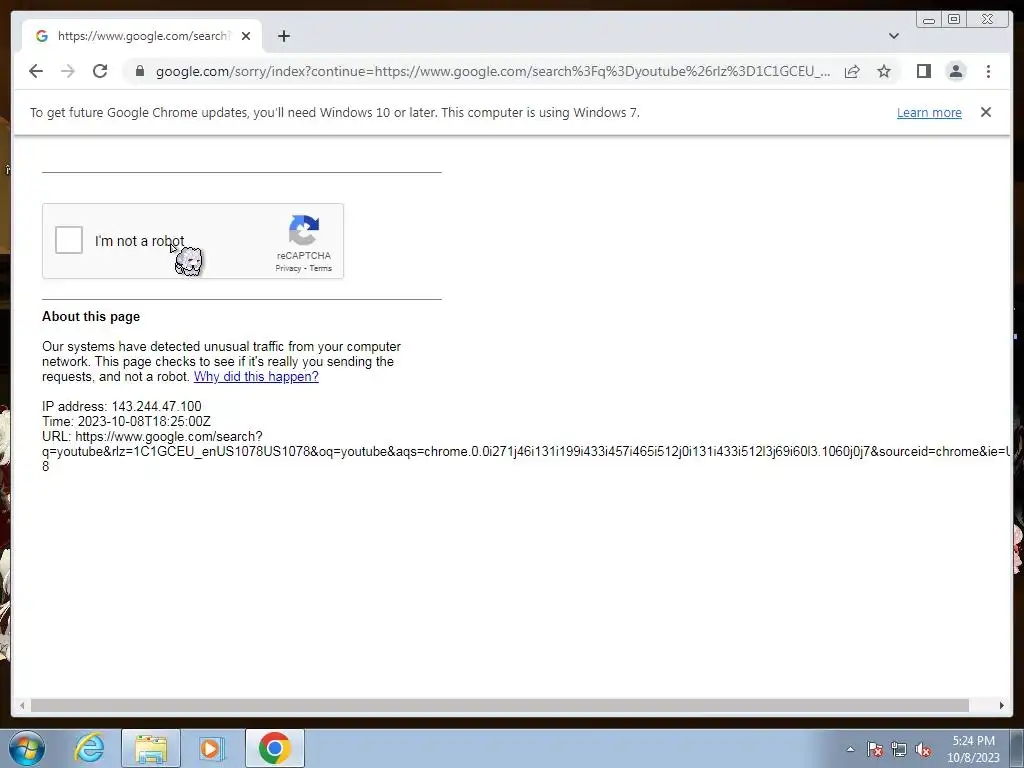
Task: Open reCAPTCHA Terms link
Action: click(x=321, y=268)
